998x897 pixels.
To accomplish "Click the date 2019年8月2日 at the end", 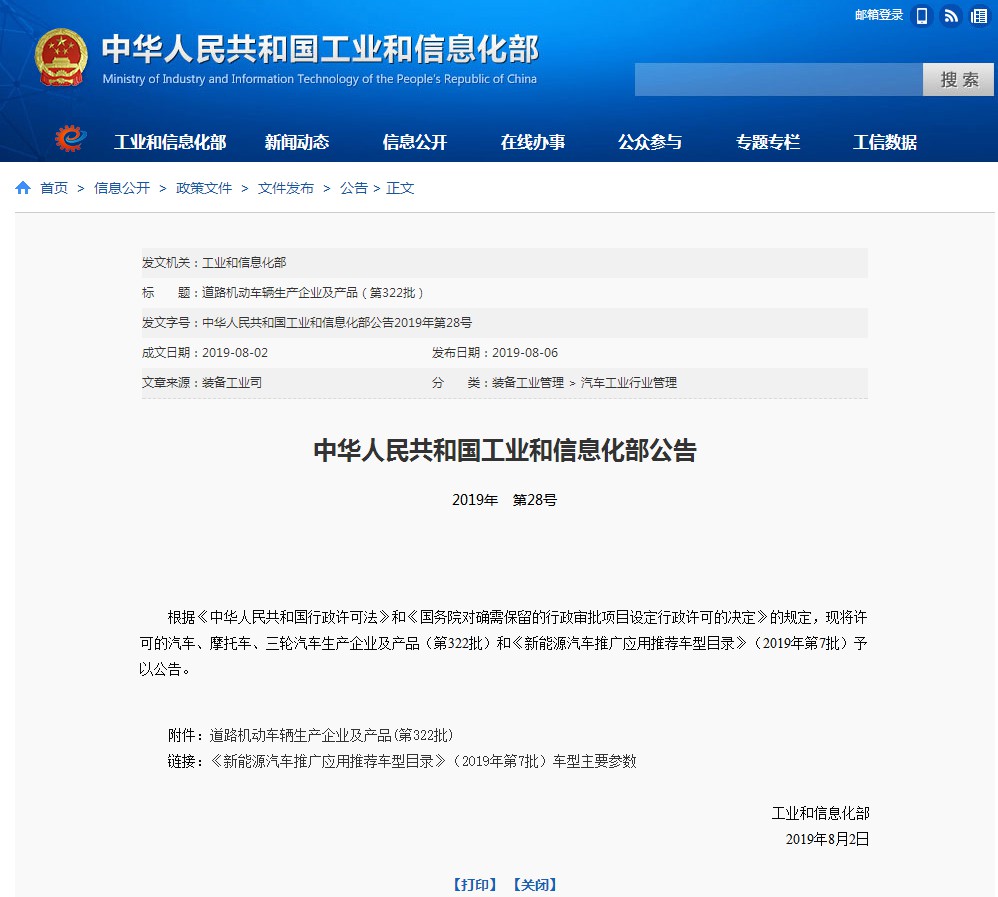I will (x=827, y=839).
